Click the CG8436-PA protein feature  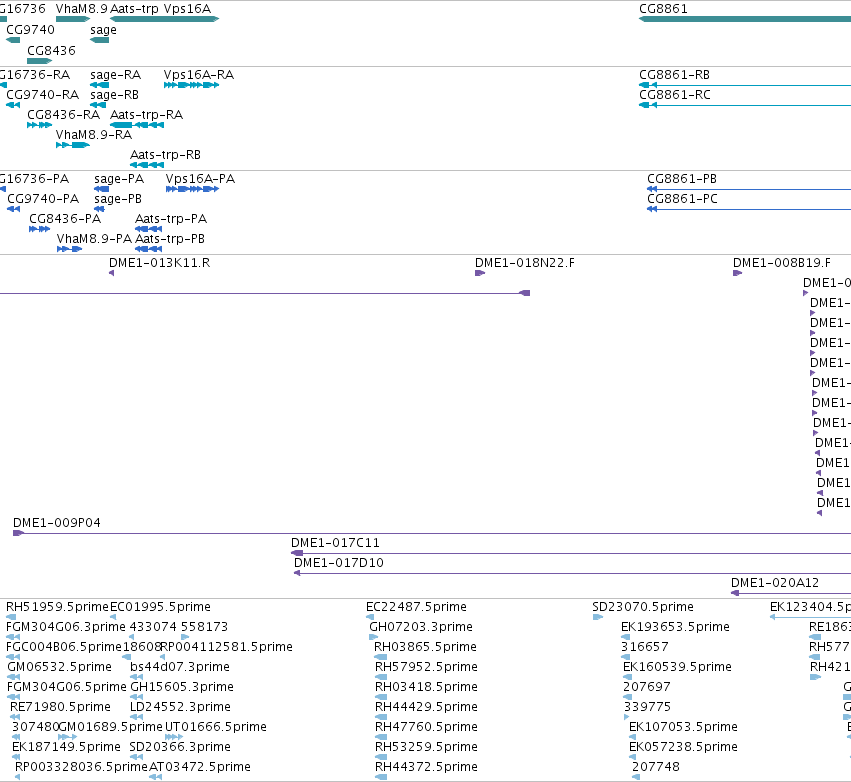[40, 230]
